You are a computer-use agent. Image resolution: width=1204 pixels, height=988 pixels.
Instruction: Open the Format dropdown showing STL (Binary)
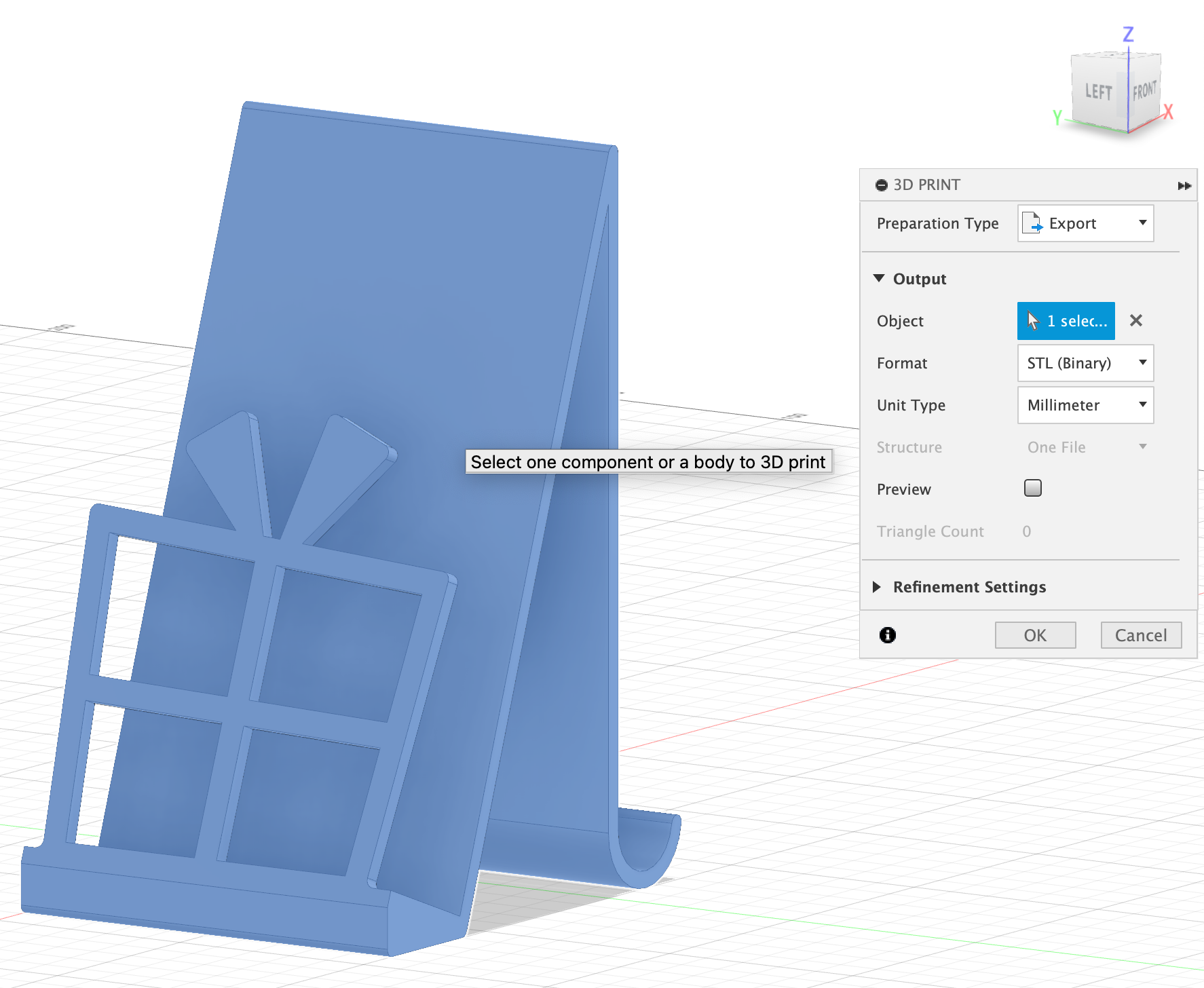tap(1085, 363)
